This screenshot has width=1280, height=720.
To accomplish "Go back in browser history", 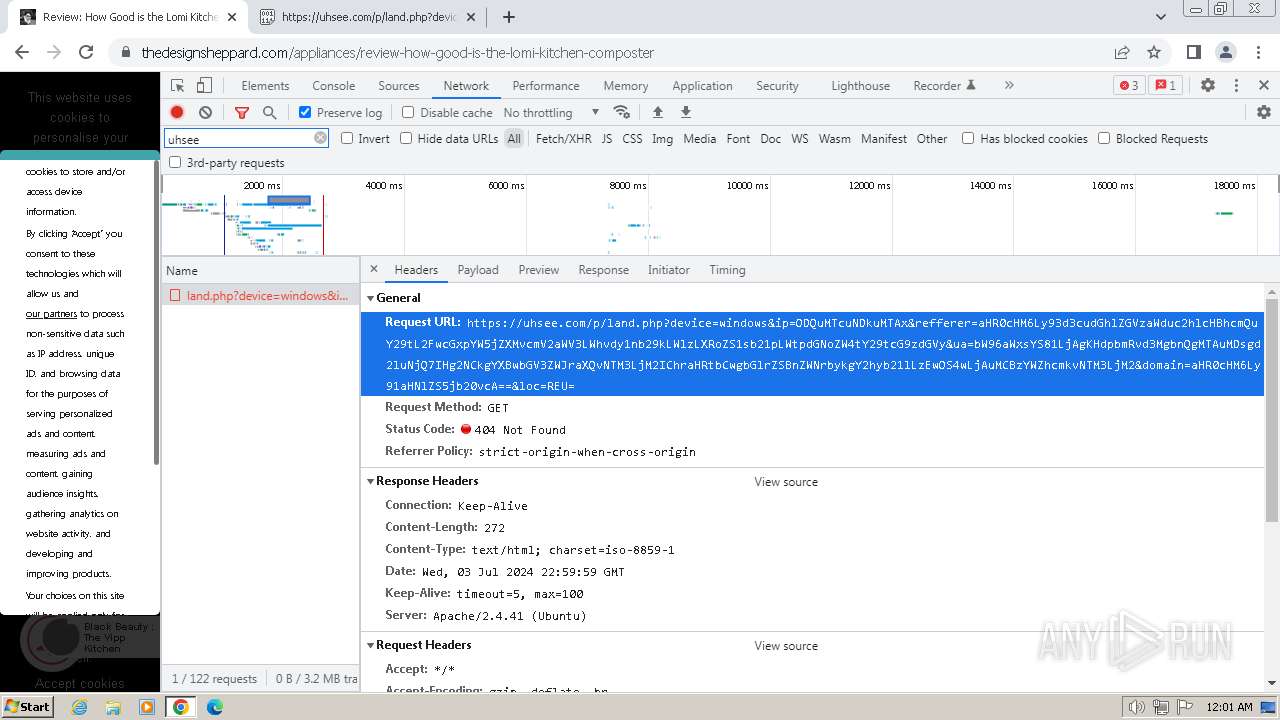I will coord(22,52).
